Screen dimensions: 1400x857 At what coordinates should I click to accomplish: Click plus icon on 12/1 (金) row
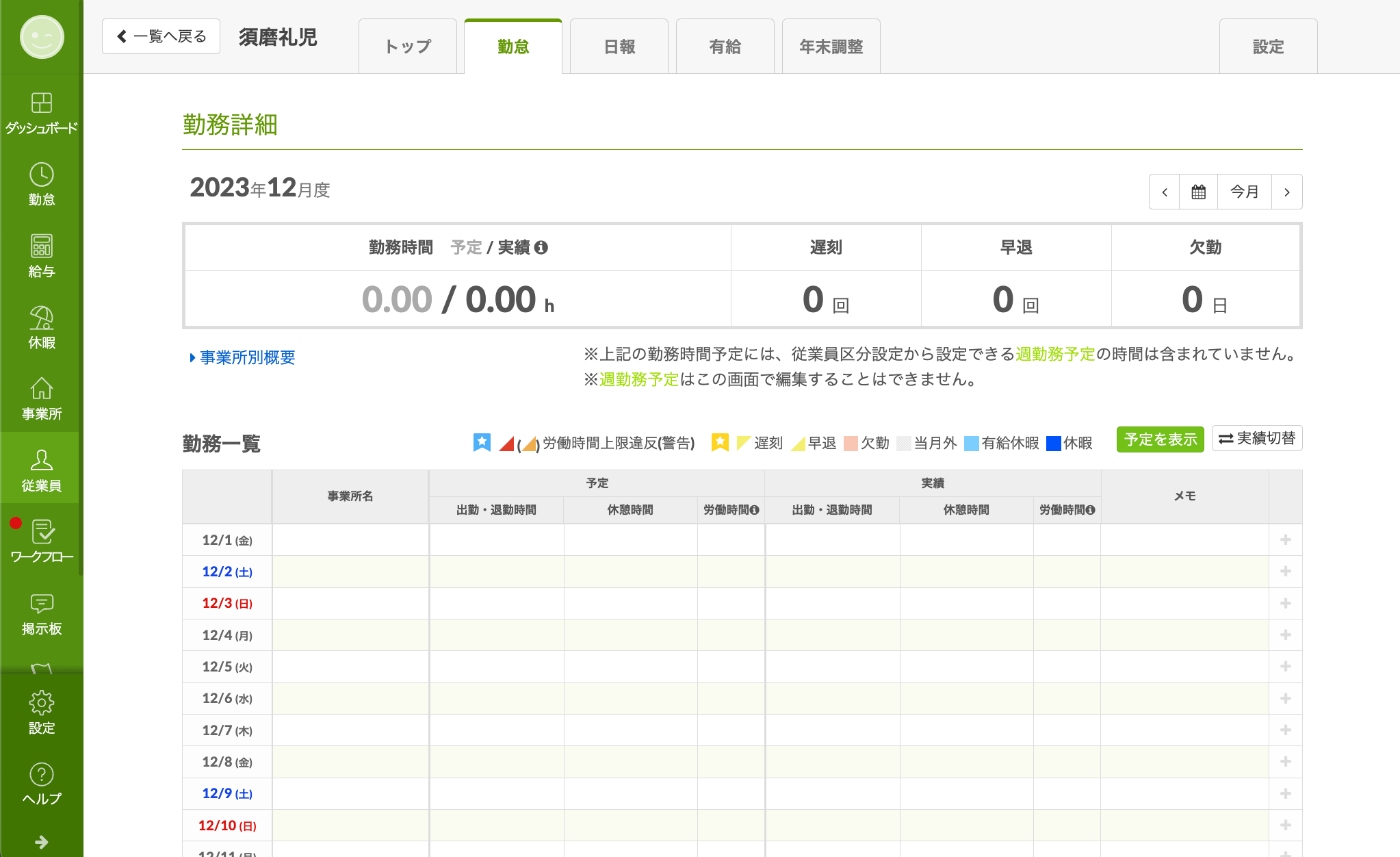(1285, 540)
